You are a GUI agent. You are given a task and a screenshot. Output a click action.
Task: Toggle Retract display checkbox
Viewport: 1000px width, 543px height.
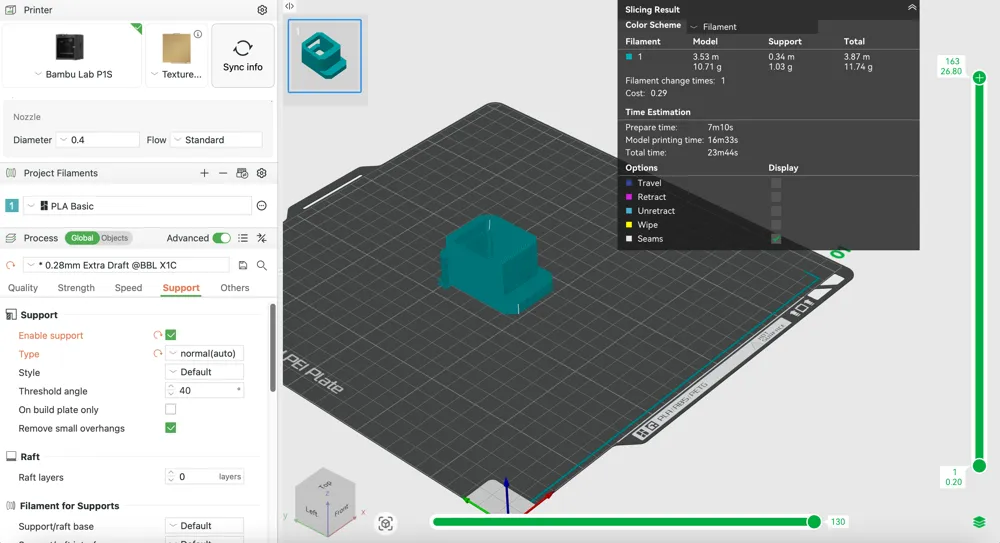pyautogui.click(x=776, y=197)
